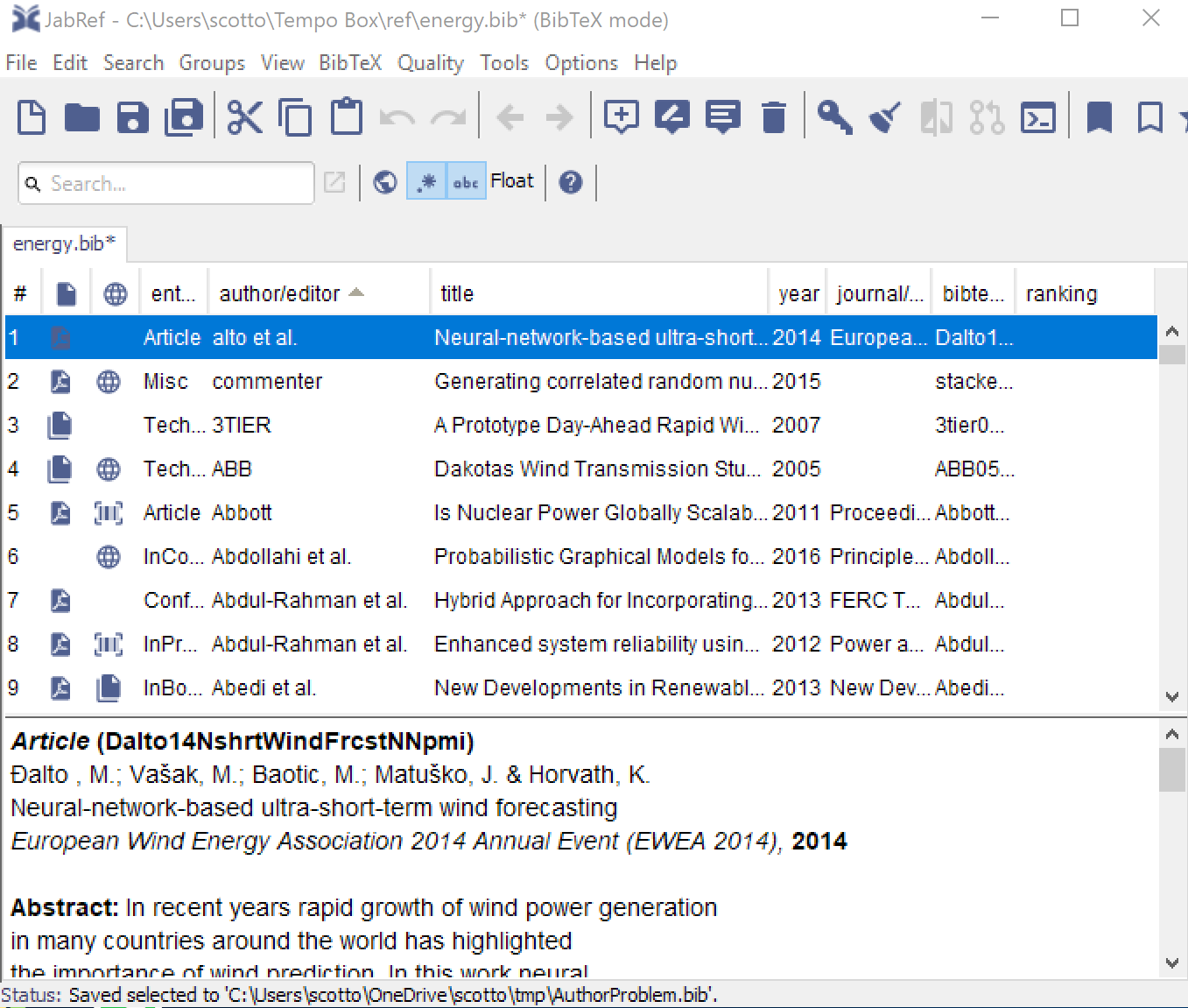The width and height of the screenshot is (1188, 1008).
Task: Sort by bibtexkey column header
Action: click(973, 293)
